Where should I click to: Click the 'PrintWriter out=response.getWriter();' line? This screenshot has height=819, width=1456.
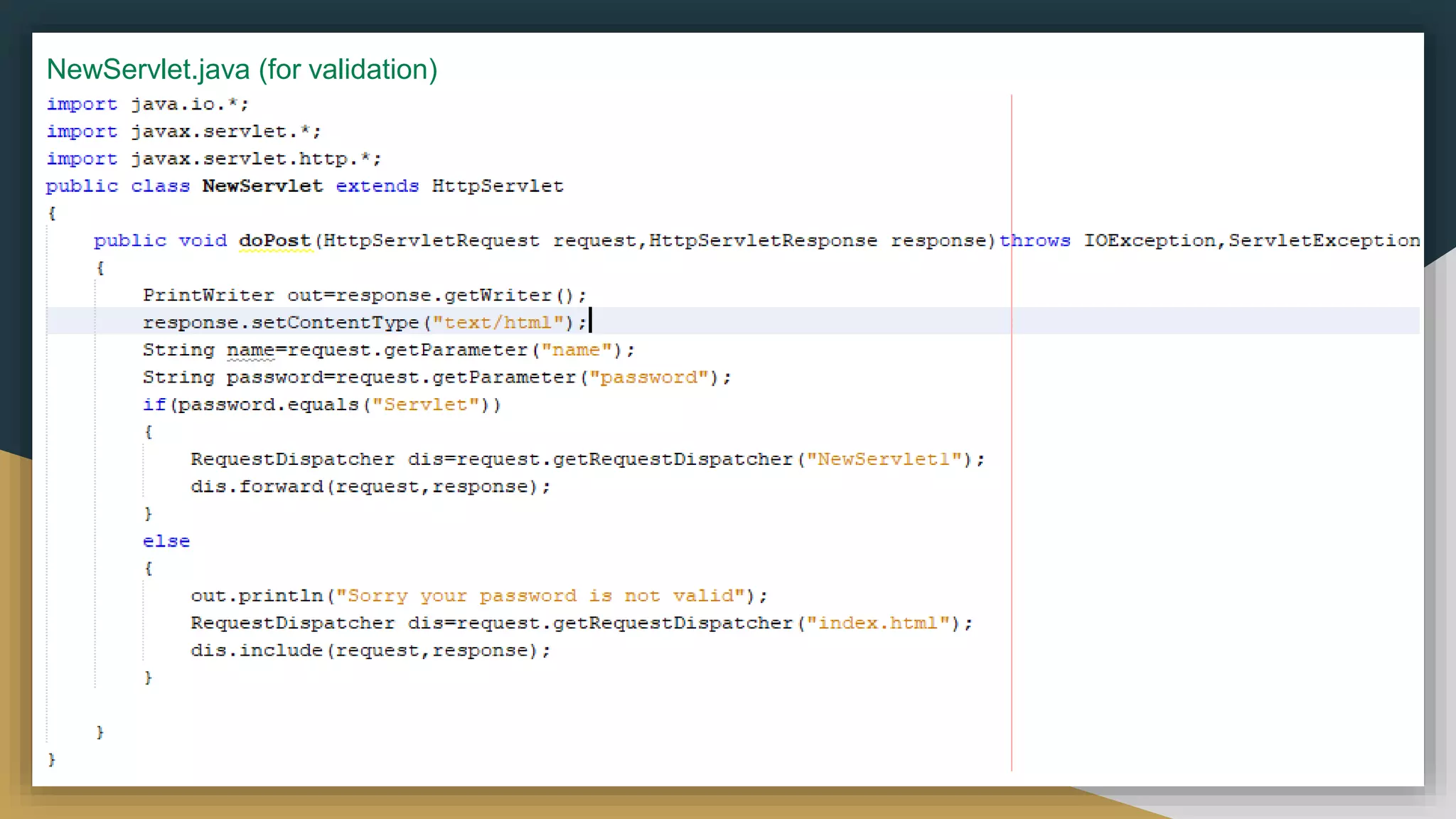coord(365,296)
